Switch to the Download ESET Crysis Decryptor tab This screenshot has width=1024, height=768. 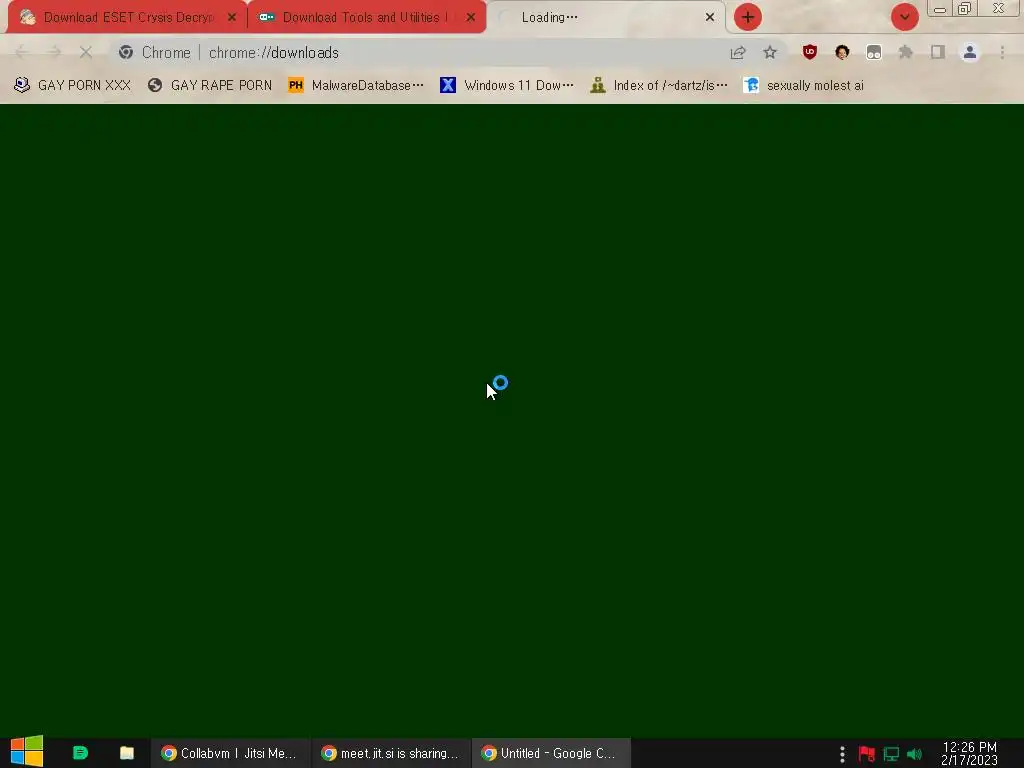pyautogui.click(x=127, y=18)
